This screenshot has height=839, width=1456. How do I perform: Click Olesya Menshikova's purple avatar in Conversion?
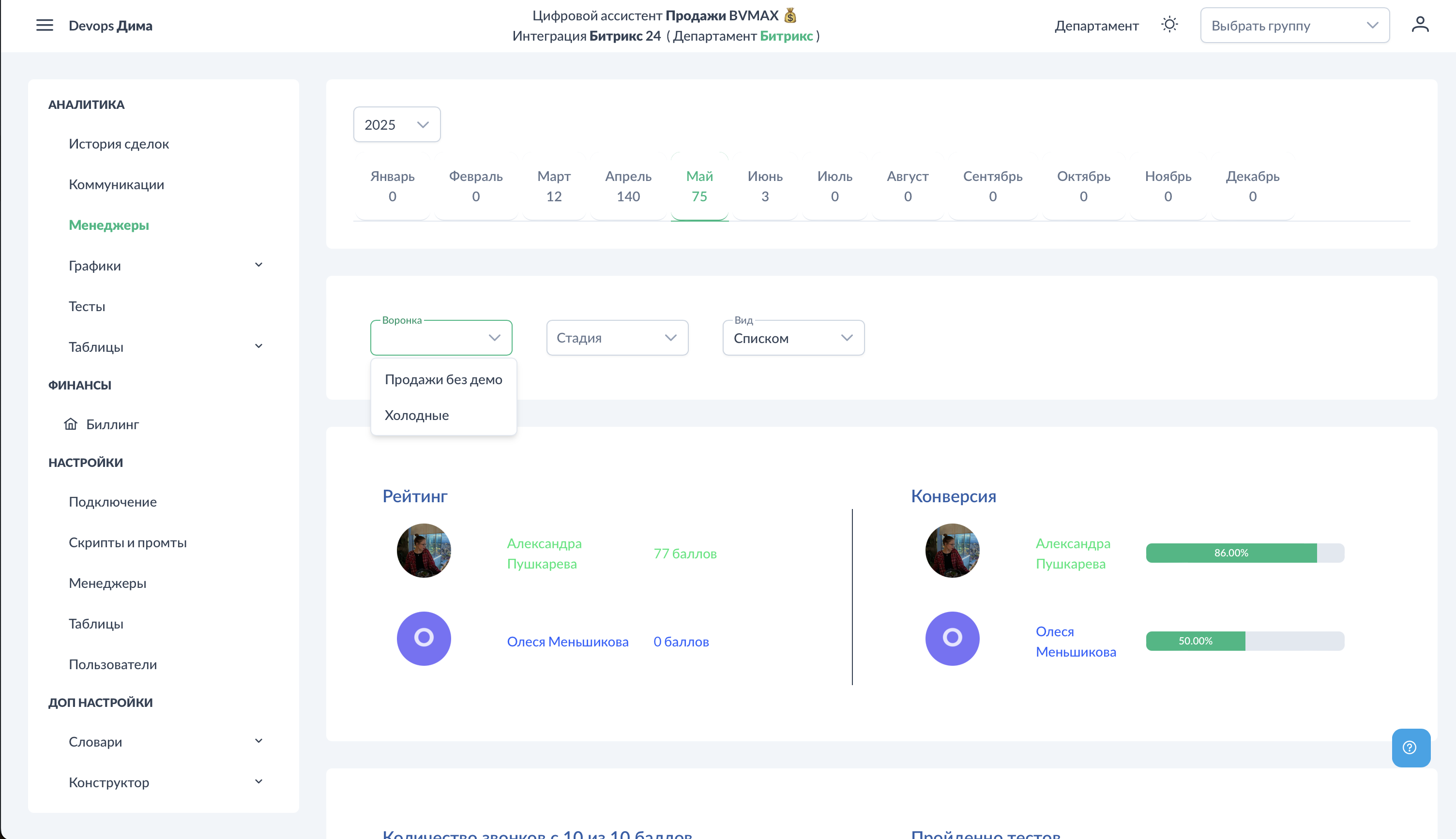[952, 639]
